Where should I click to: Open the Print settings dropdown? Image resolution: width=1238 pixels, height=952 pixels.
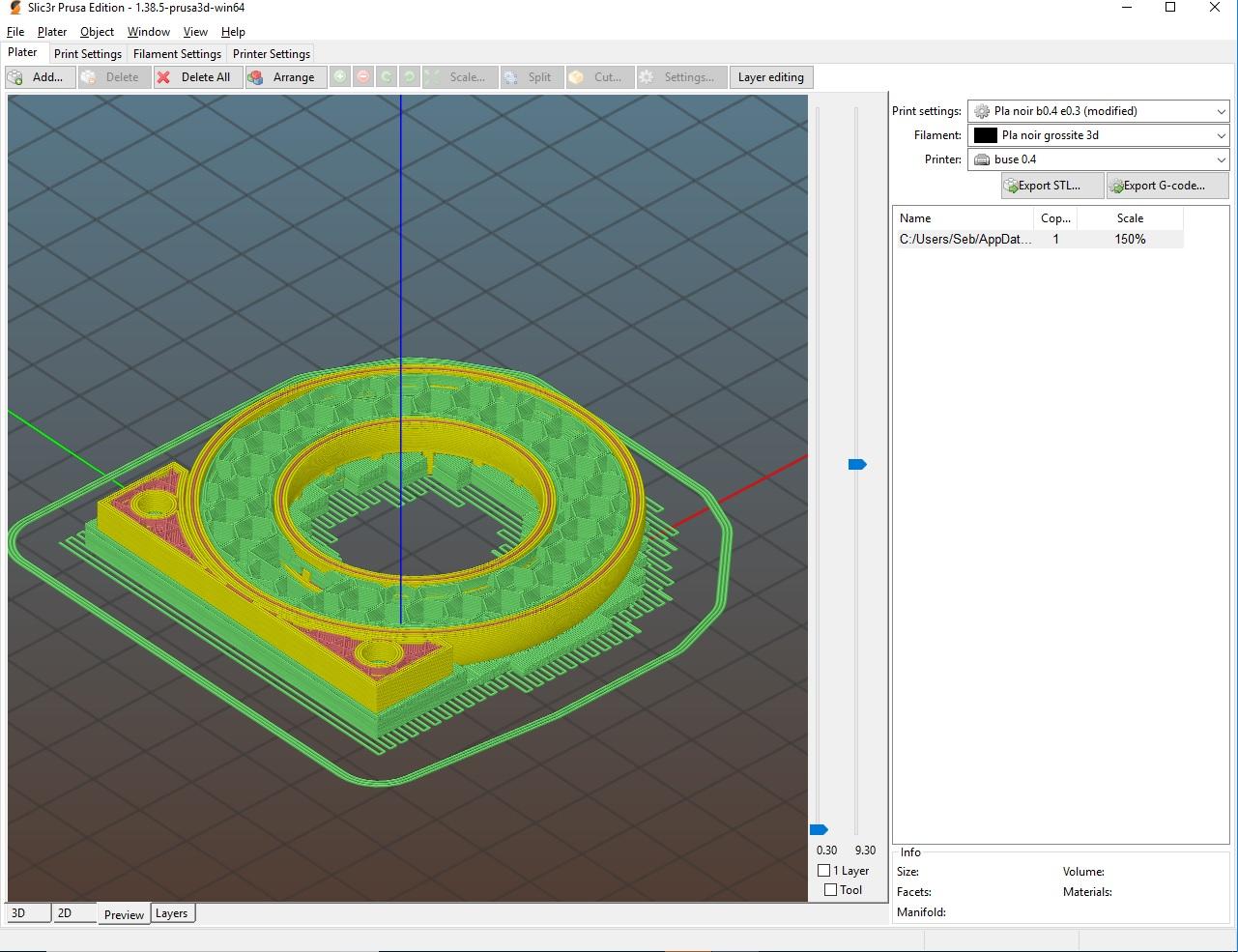1098,111
